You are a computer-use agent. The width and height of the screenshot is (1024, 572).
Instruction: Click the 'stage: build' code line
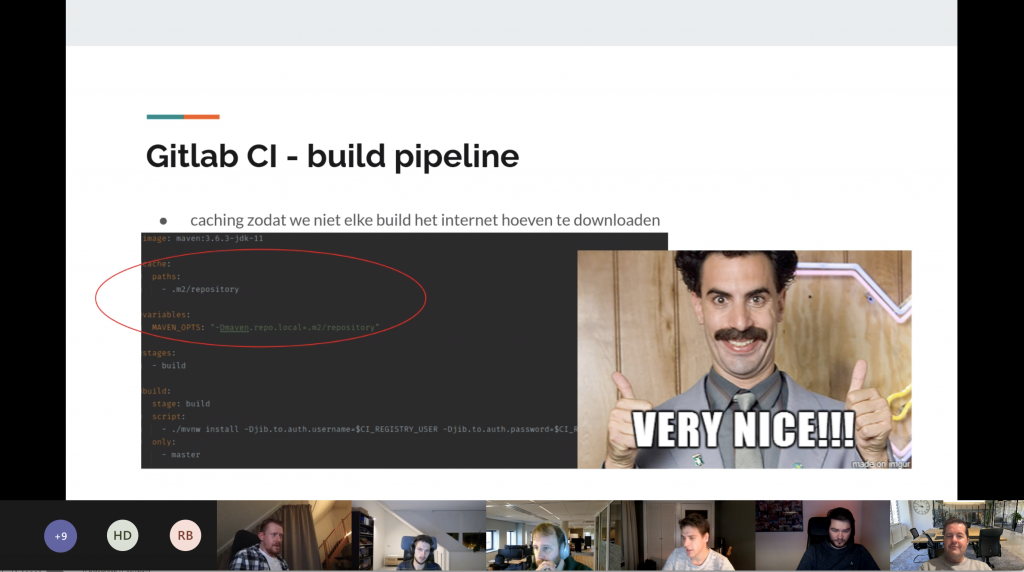(x=181, y=404)
